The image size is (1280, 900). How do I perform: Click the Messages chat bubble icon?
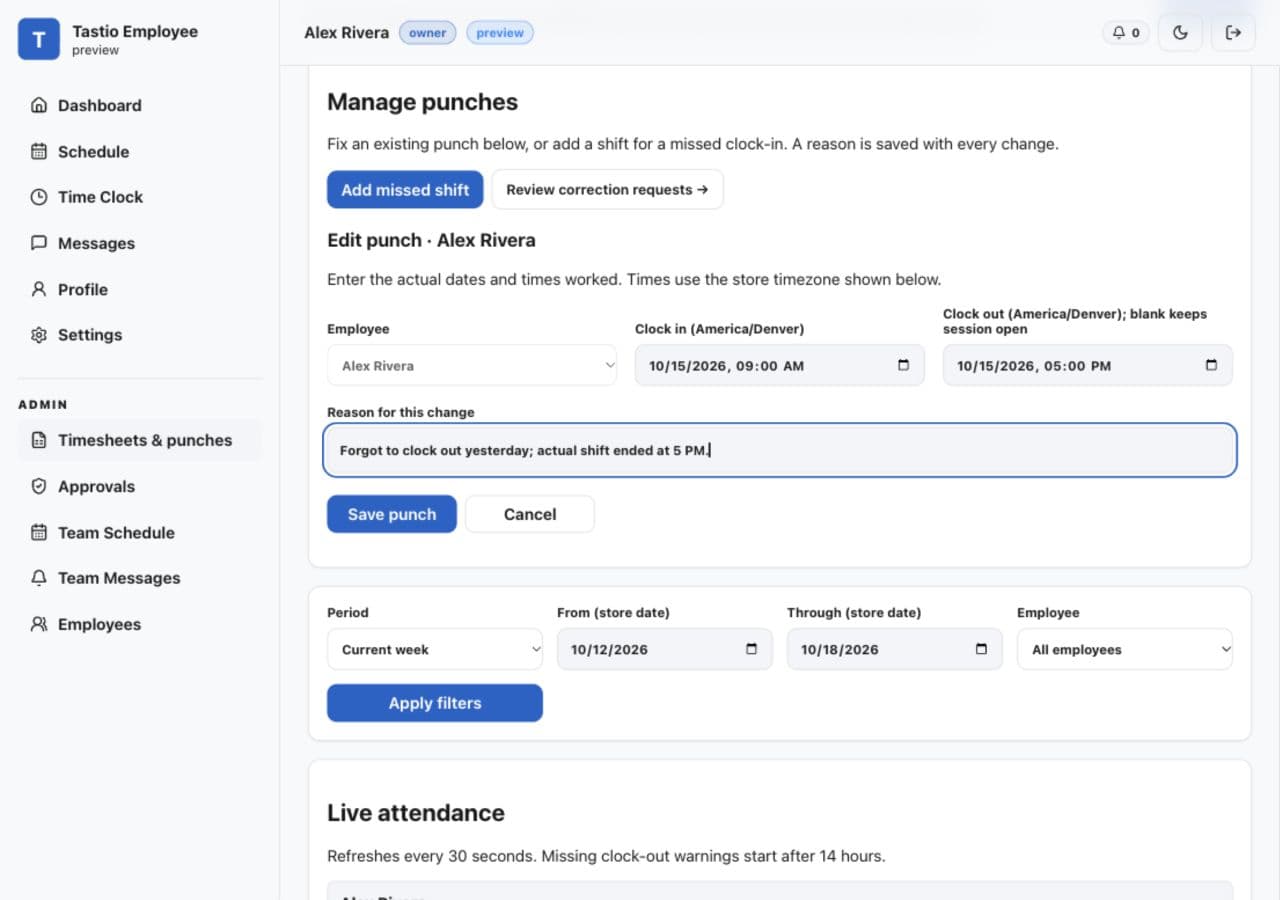(39, 243)
